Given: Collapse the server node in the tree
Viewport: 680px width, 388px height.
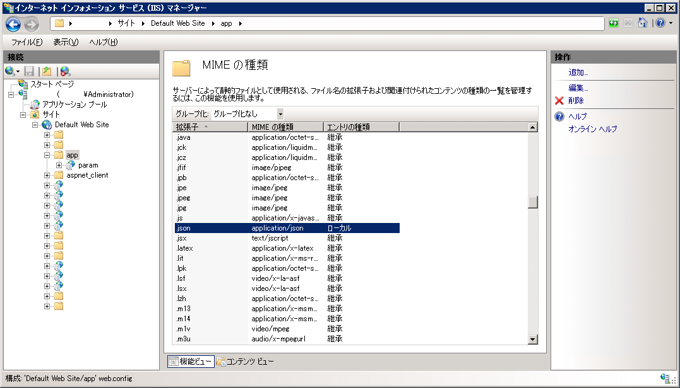Looking at the screenshot, I should (x=11, y=95).
